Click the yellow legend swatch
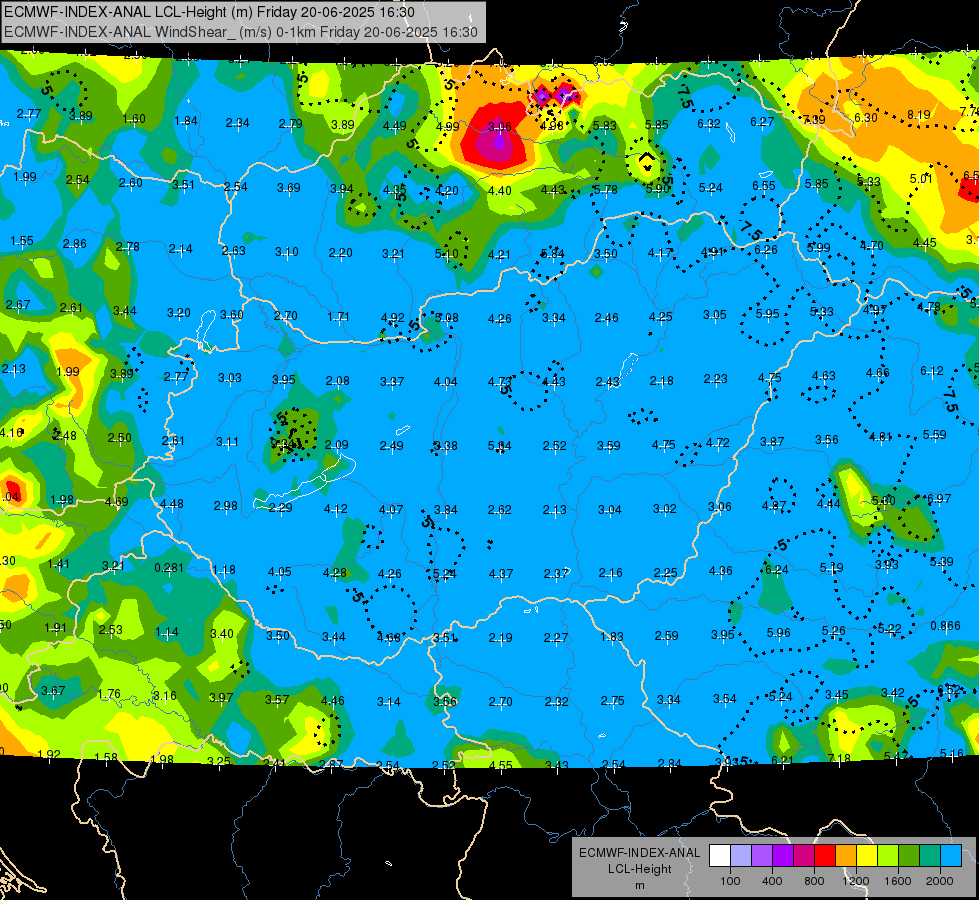Viewport: 979px width, 900px height. (x=867, y=856)
